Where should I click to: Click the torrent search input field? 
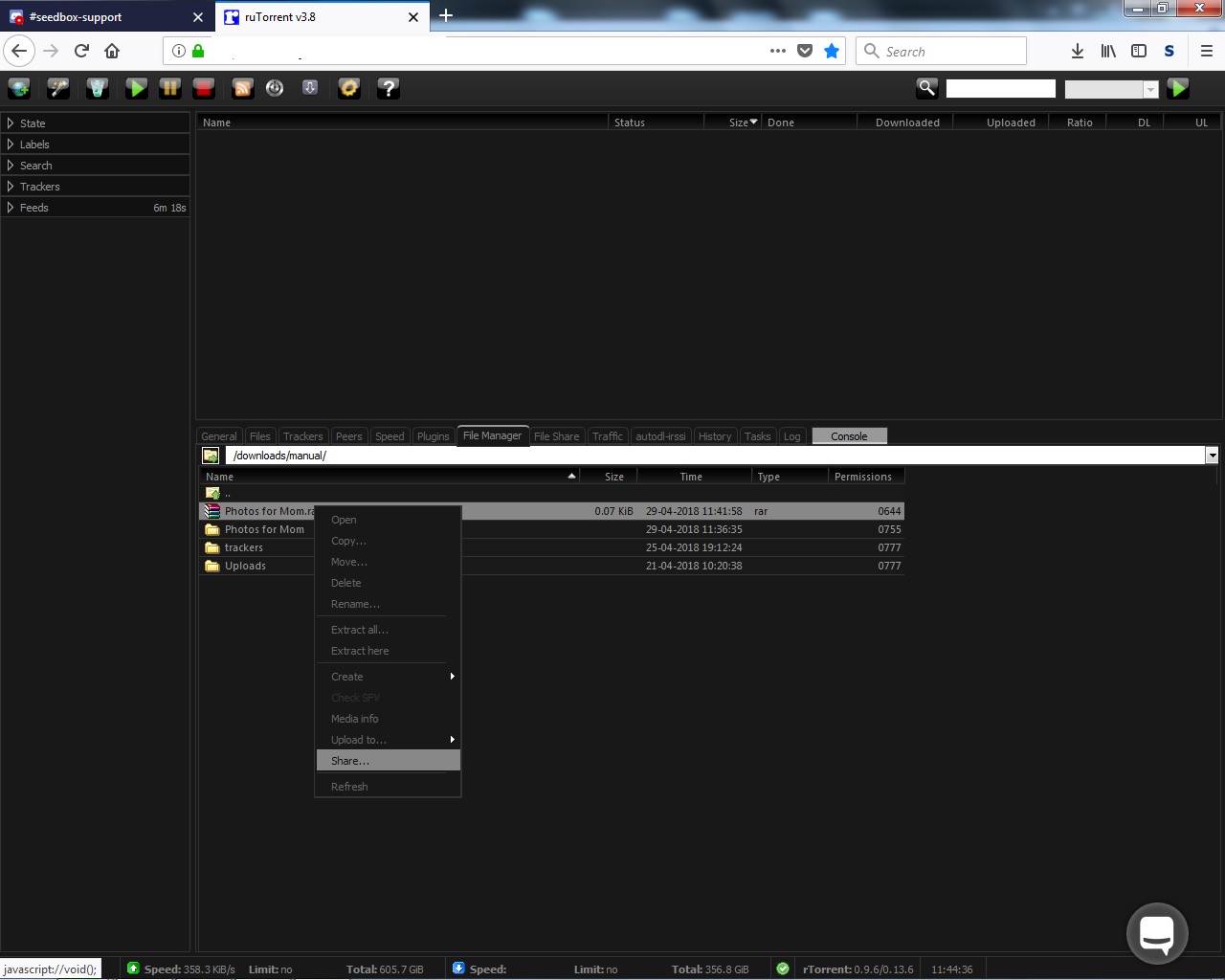(1000, 89)
